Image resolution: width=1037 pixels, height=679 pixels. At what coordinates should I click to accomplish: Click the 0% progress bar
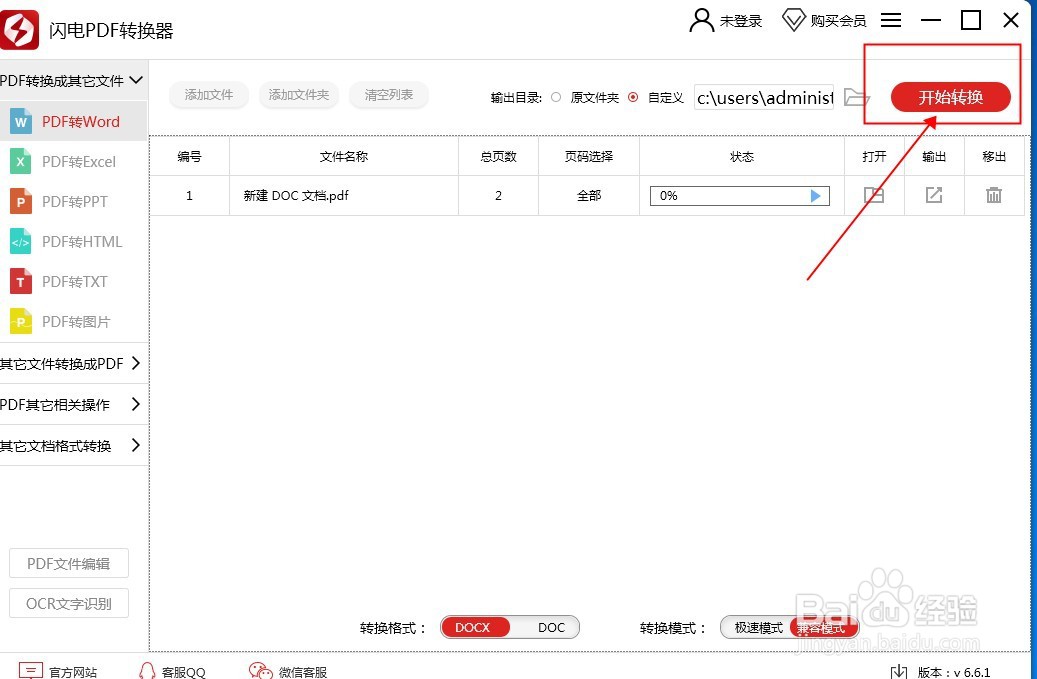pos(739,196)
